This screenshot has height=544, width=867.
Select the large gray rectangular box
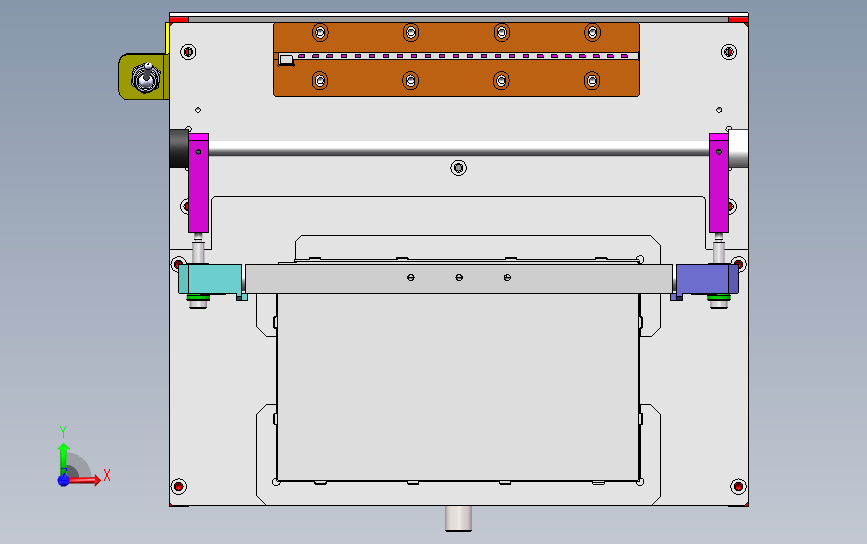tap(458, 387)
